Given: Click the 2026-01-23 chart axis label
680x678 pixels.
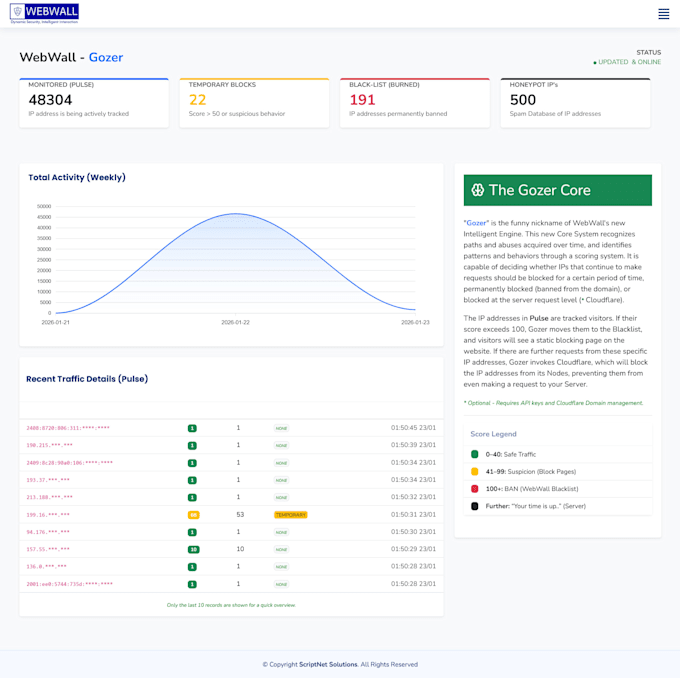Looking at the screenshot, I should pos(415,322).
